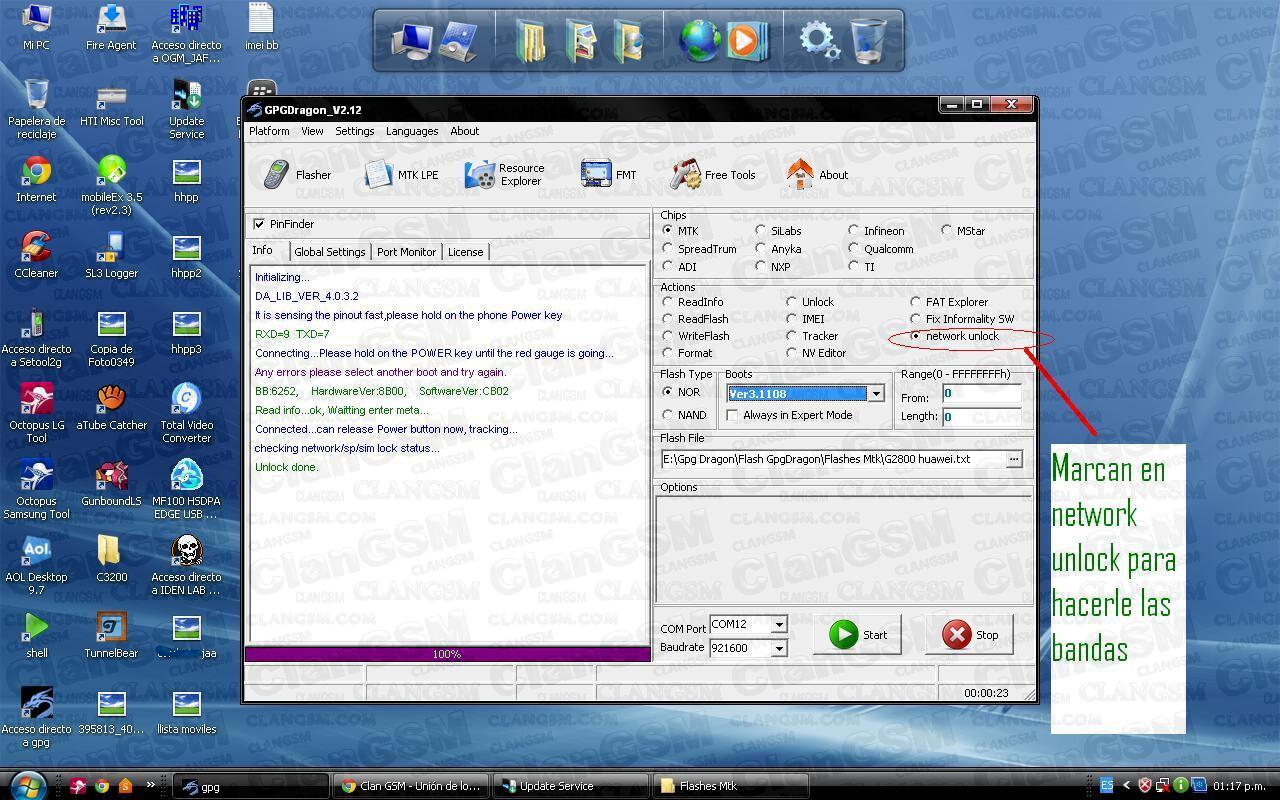This screenshot has height=800, width=1280.
Task: Switch to Flashes Mtk taskbar window
Action: coord(729,786)
